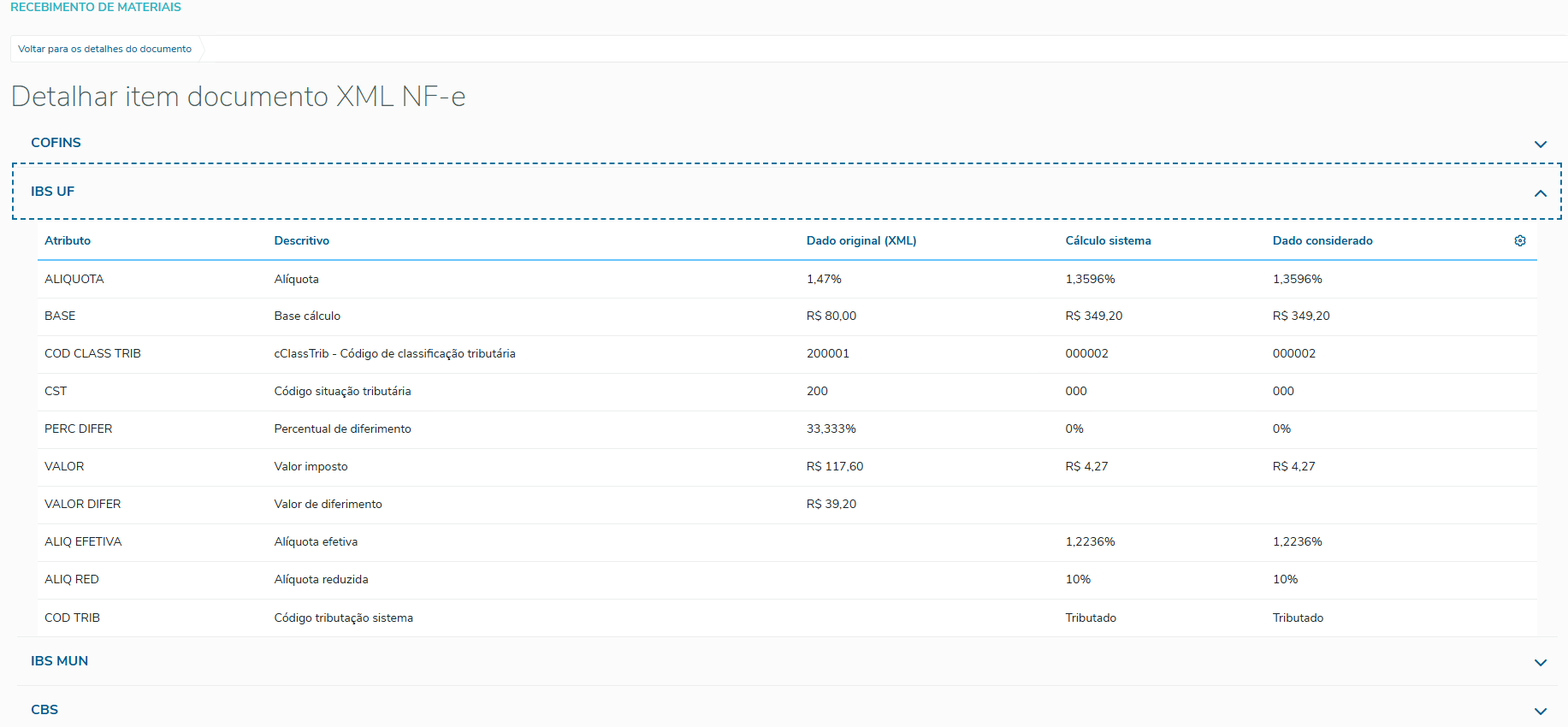Go back via 'Voltar para os detalhes do documento'
The image size is (1568, 727).
(105, 50)
